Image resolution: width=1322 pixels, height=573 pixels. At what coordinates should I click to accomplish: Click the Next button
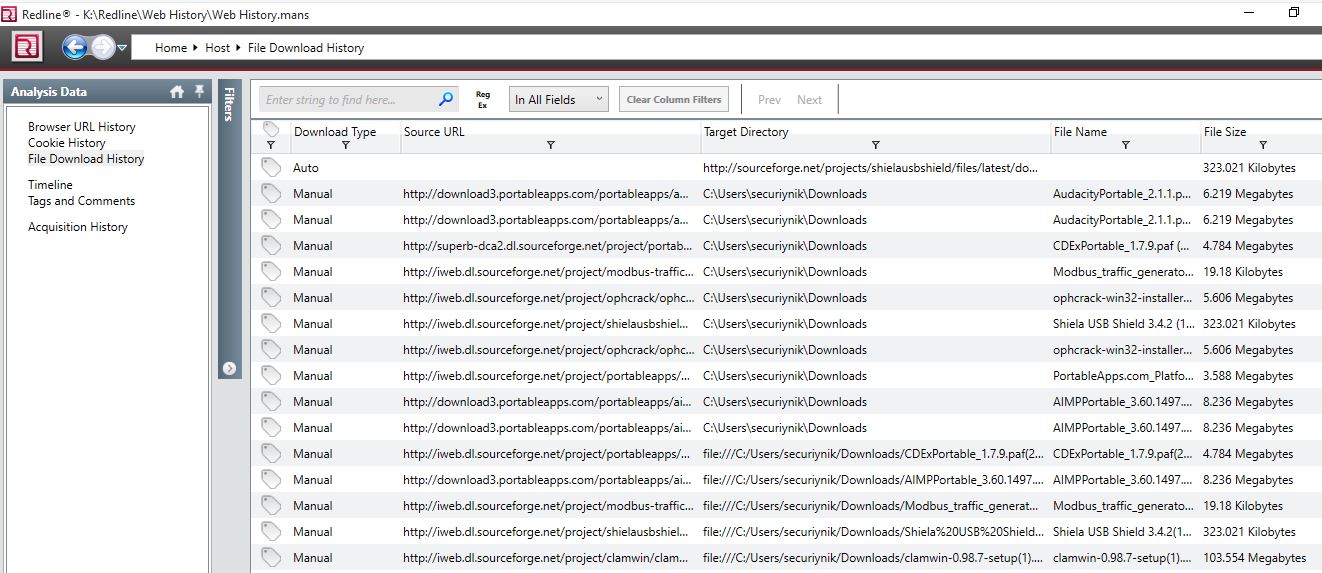tap(809, 100)
